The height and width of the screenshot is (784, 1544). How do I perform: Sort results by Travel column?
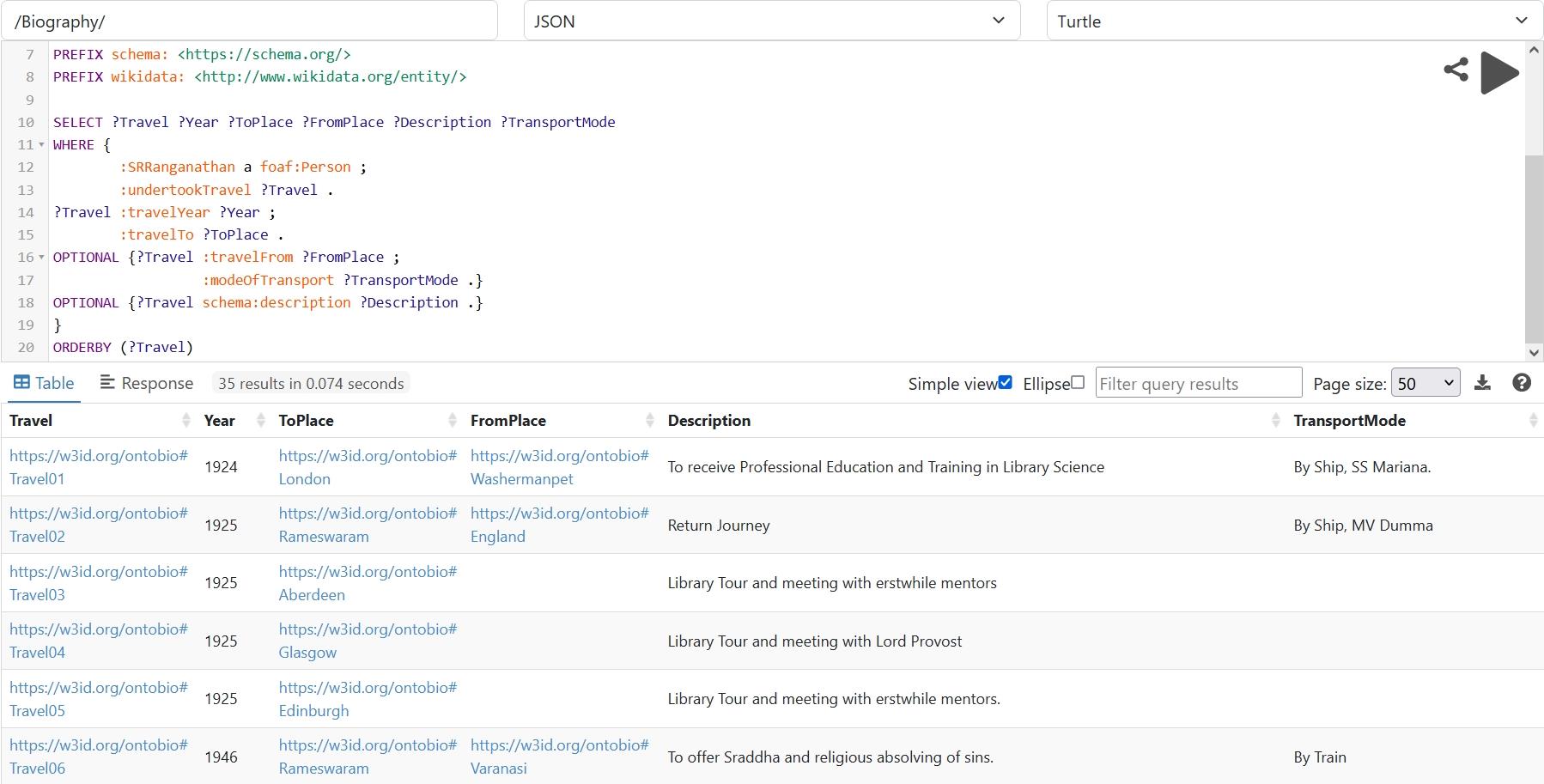point(185,420)
